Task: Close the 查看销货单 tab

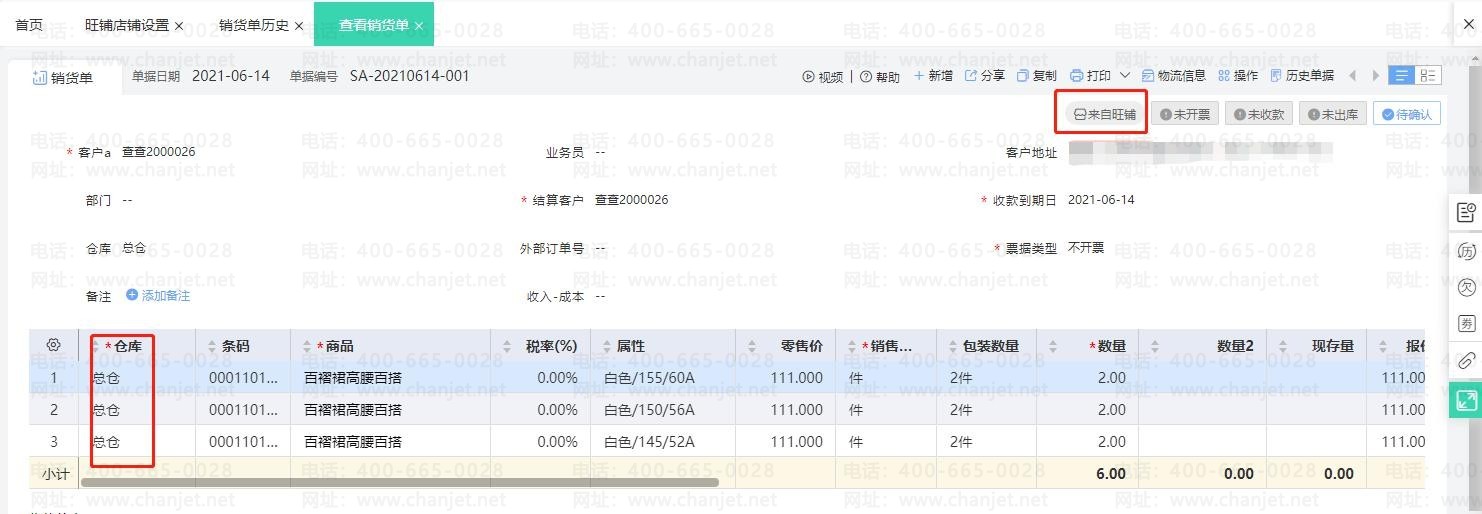Action: (419, 26)
